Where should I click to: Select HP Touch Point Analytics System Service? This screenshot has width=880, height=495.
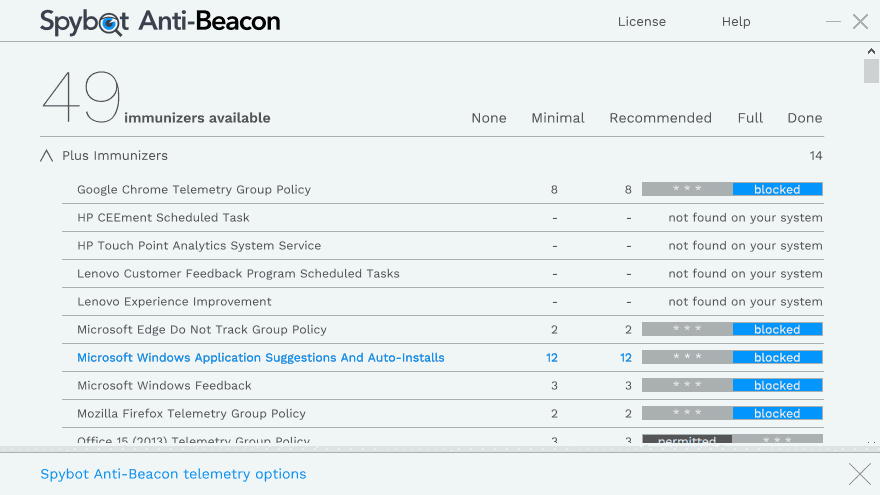pos(199,245)
